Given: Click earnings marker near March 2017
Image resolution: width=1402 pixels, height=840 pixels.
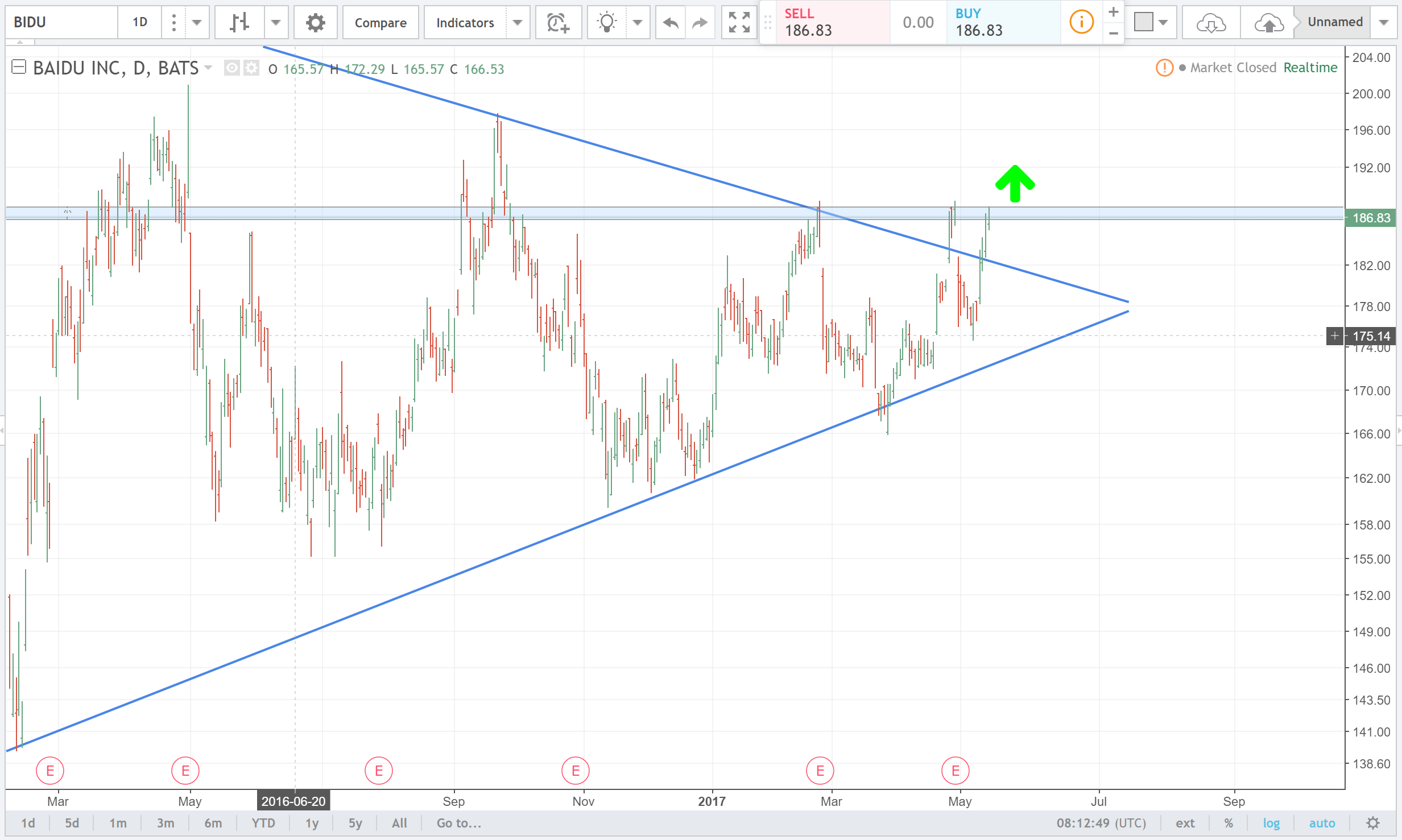Looking at the screenshot, I should 820,771.
